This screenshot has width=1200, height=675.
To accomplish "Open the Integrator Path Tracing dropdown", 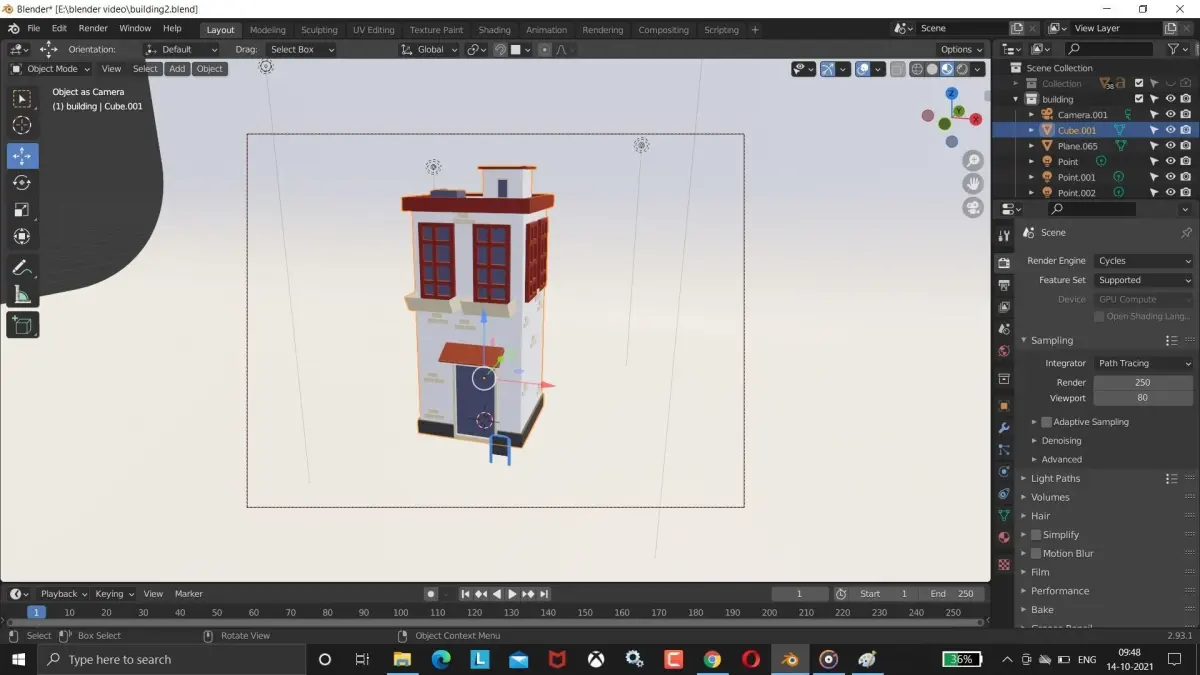I will pos(1143,363).
